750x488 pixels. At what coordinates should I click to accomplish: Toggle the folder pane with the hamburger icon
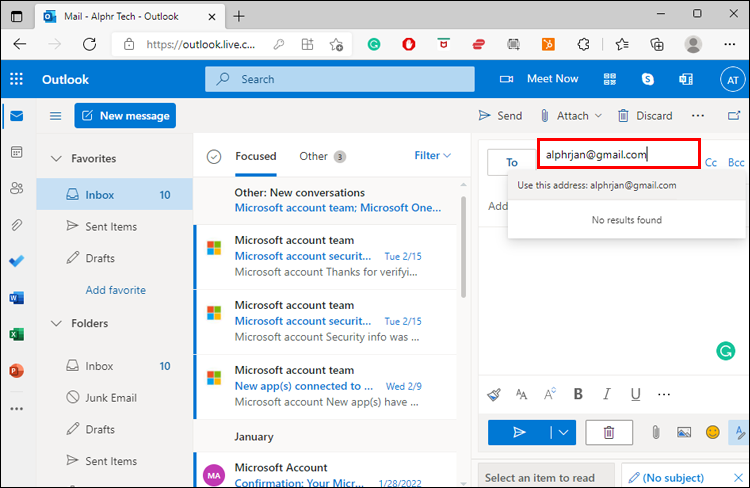(x=55, y=116)
